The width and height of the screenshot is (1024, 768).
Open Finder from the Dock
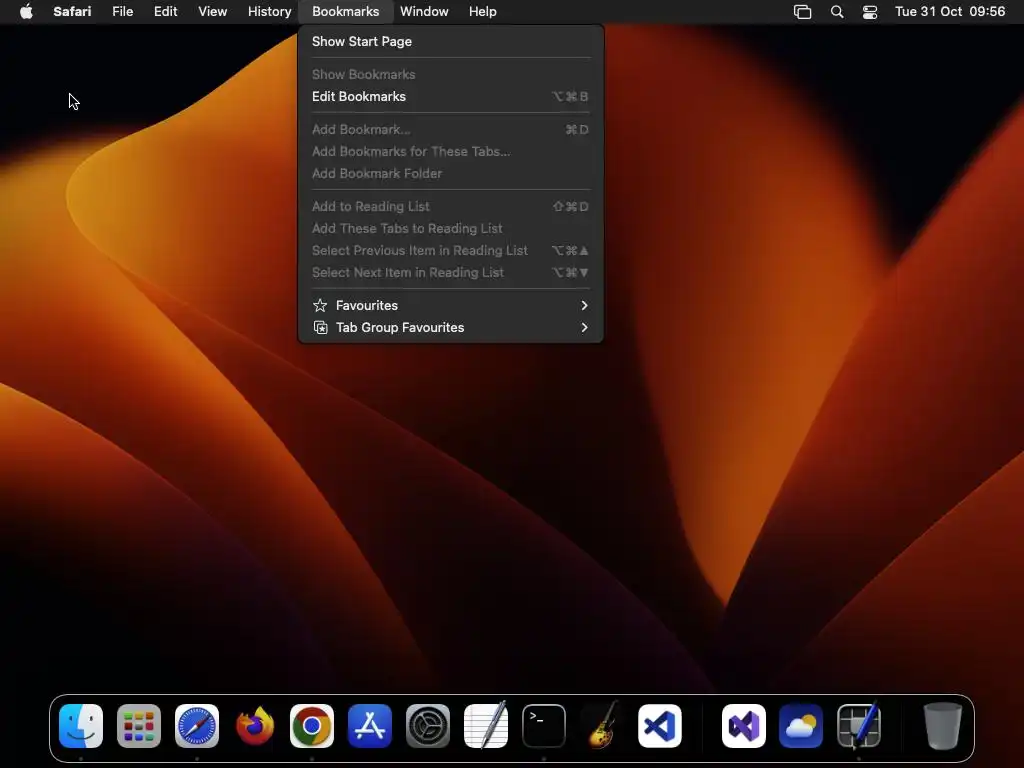coord(81,726)
